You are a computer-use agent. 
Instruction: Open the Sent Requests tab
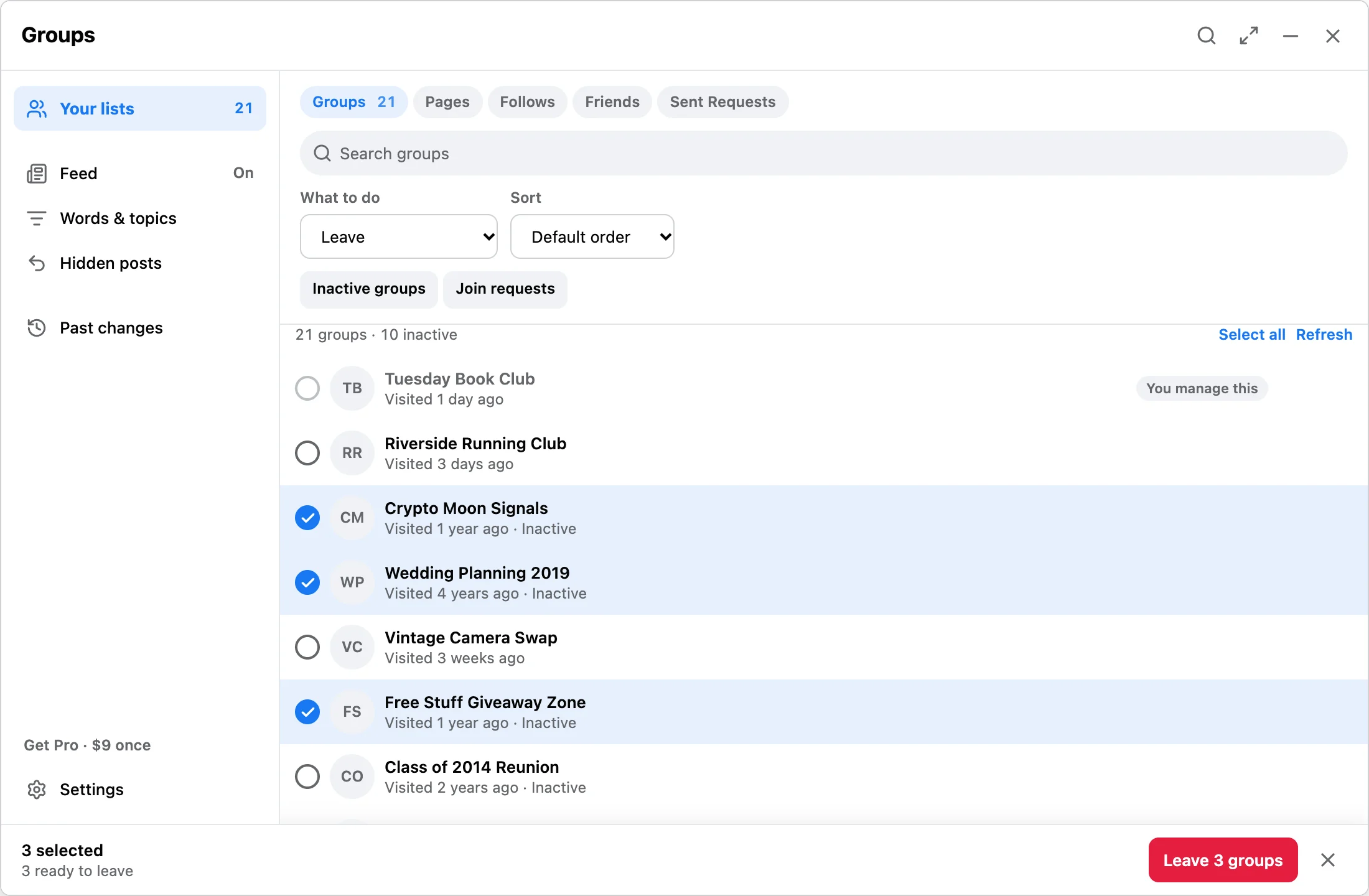(x=722, y=102)
